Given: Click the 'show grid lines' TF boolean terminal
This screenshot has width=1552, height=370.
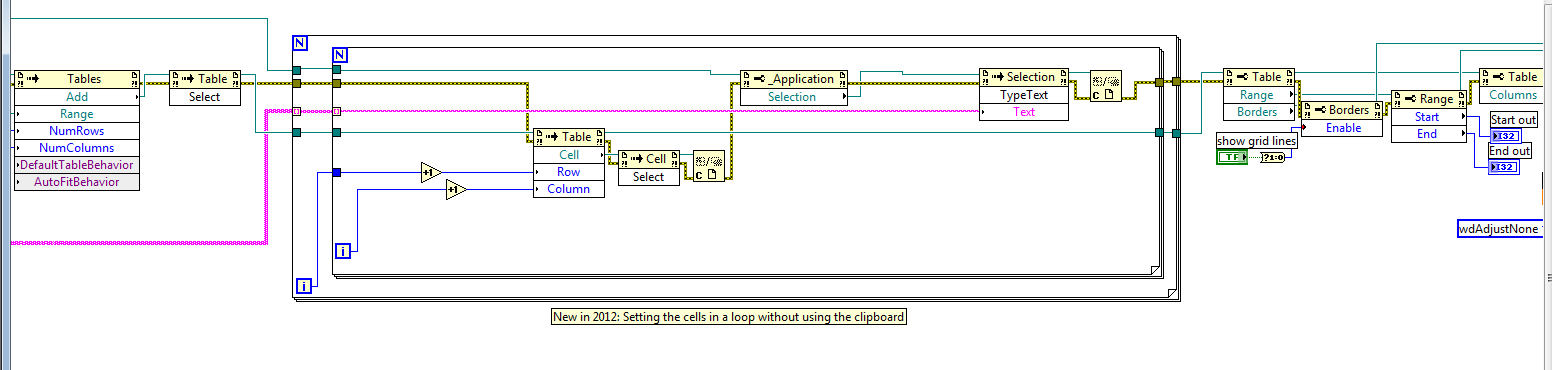Looking at the screenshot, I should [1232, 157].
